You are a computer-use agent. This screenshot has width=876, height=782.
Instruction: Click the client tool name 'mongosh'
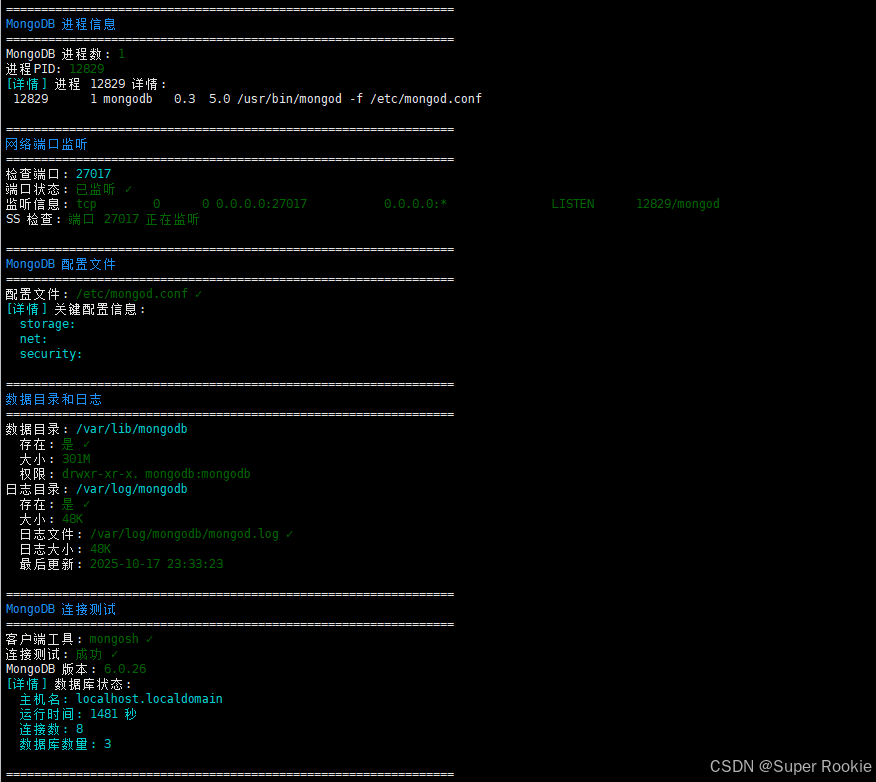(x=114, y=639)
